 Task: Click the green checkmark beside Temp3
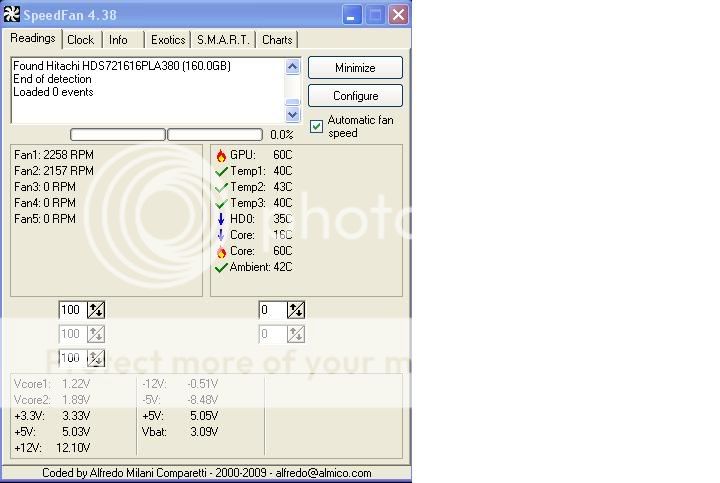(221, 203)
